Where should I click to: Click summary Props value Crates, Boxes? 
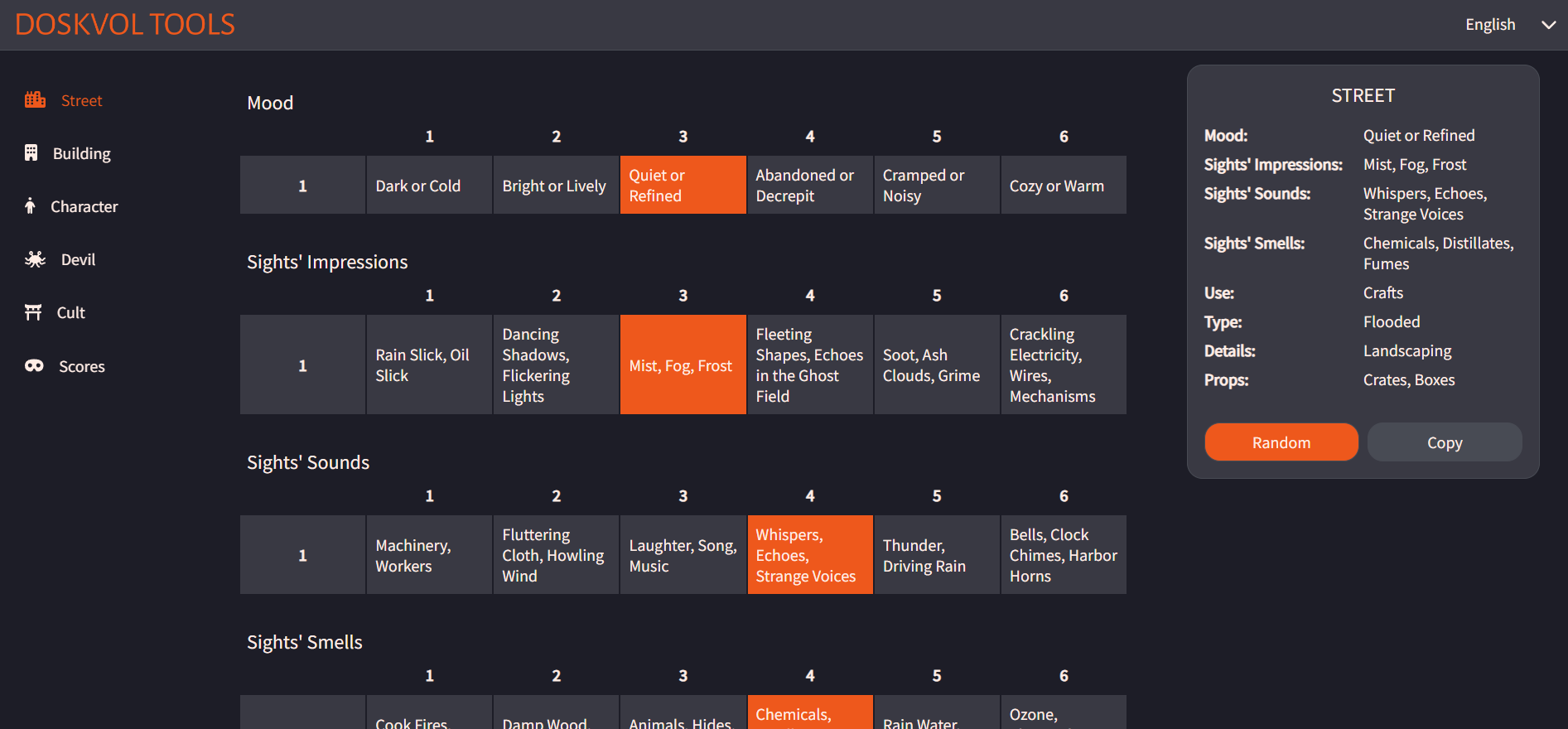(x=1409, y=379)
